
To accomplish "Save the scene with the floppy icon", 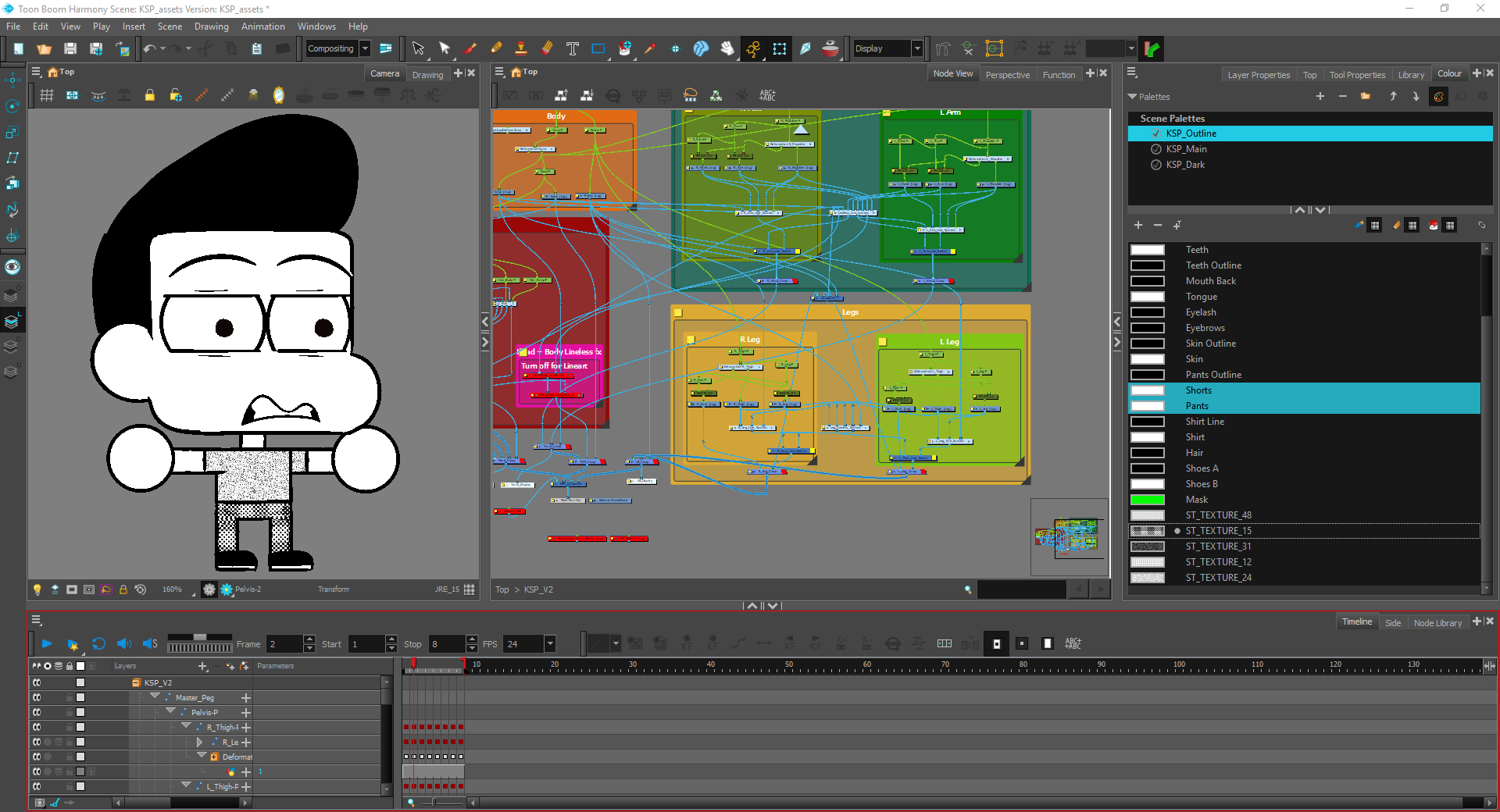I will [70, 48].
